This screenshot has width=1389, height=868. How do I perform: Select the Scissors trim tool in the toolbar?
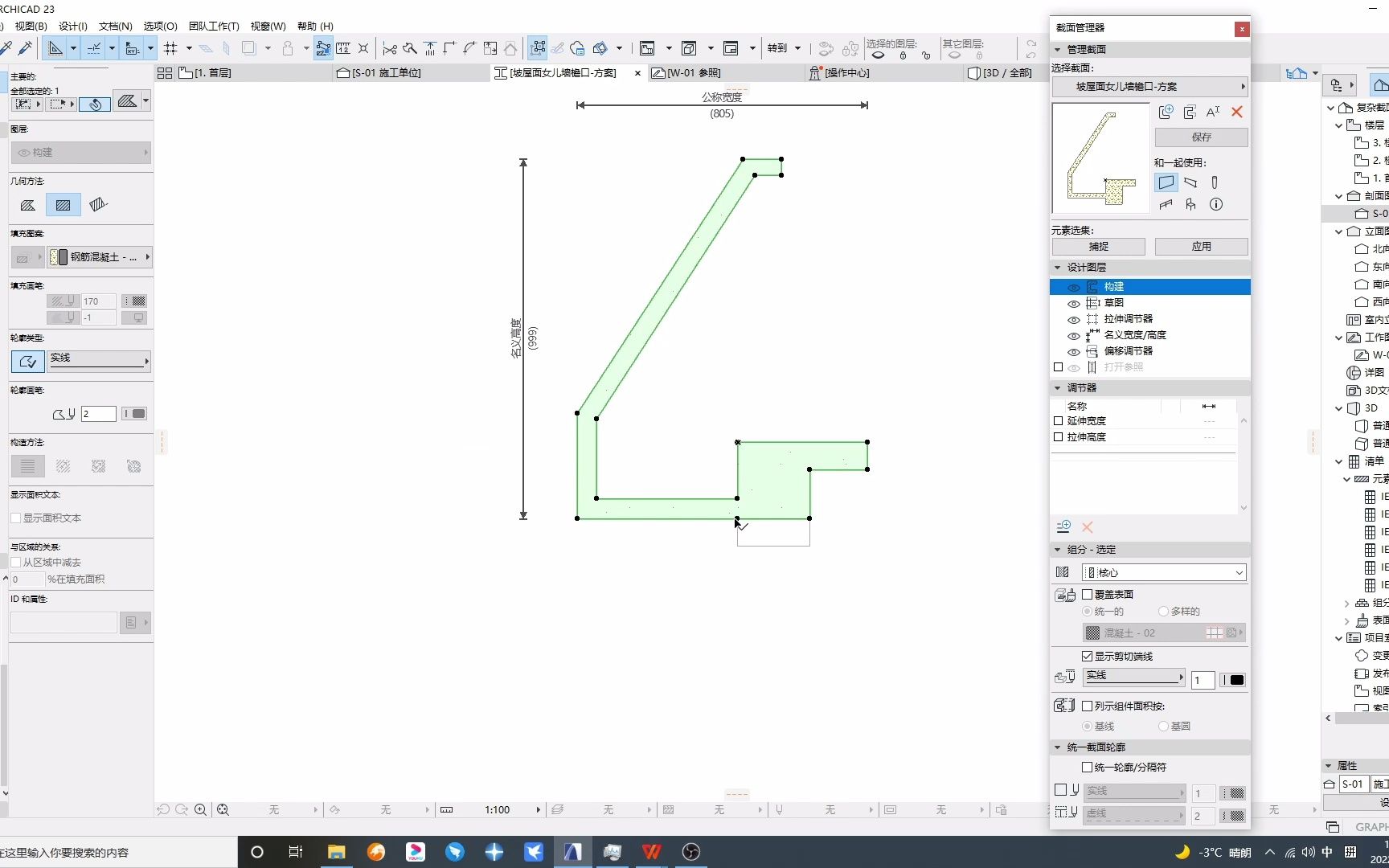click(x=390, y=49)
